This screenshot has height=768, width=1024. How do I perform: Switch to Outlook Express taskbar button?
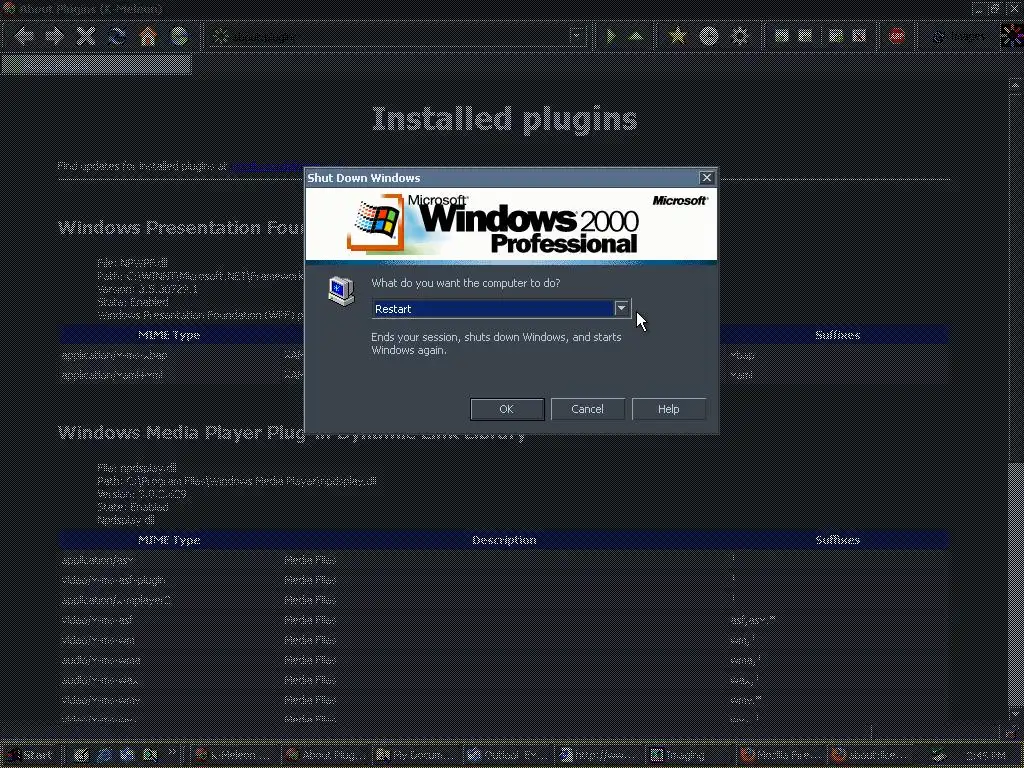click(507, 756)
